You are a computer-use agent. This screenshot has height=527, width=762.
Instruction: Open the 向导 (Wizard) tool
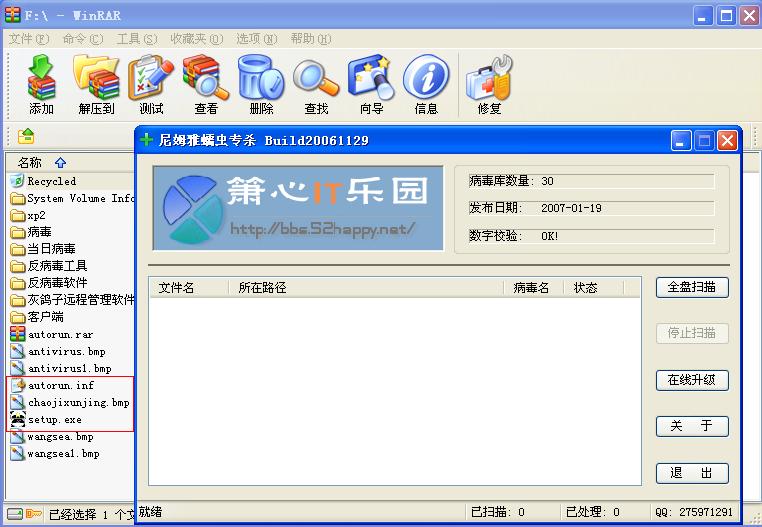tap(371, 85)
